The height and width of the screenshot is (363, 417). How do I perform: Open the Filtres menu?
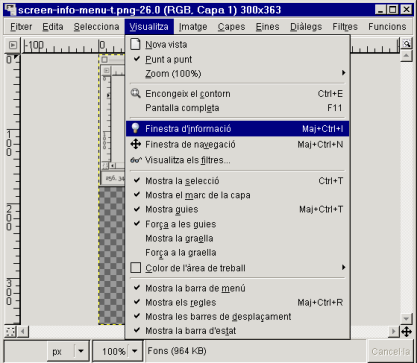pyautogui.click(x=345, y=27)
